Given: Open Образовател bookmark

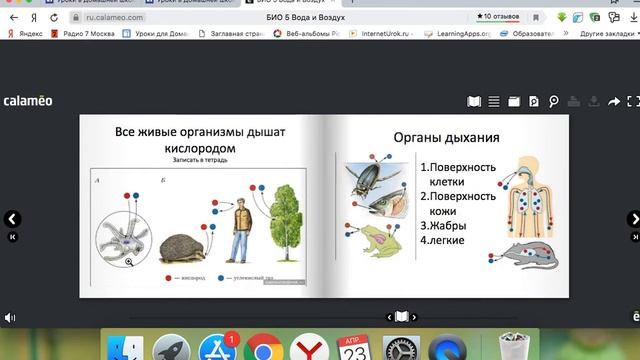Looking at the screenshot, I should (527, 33).
